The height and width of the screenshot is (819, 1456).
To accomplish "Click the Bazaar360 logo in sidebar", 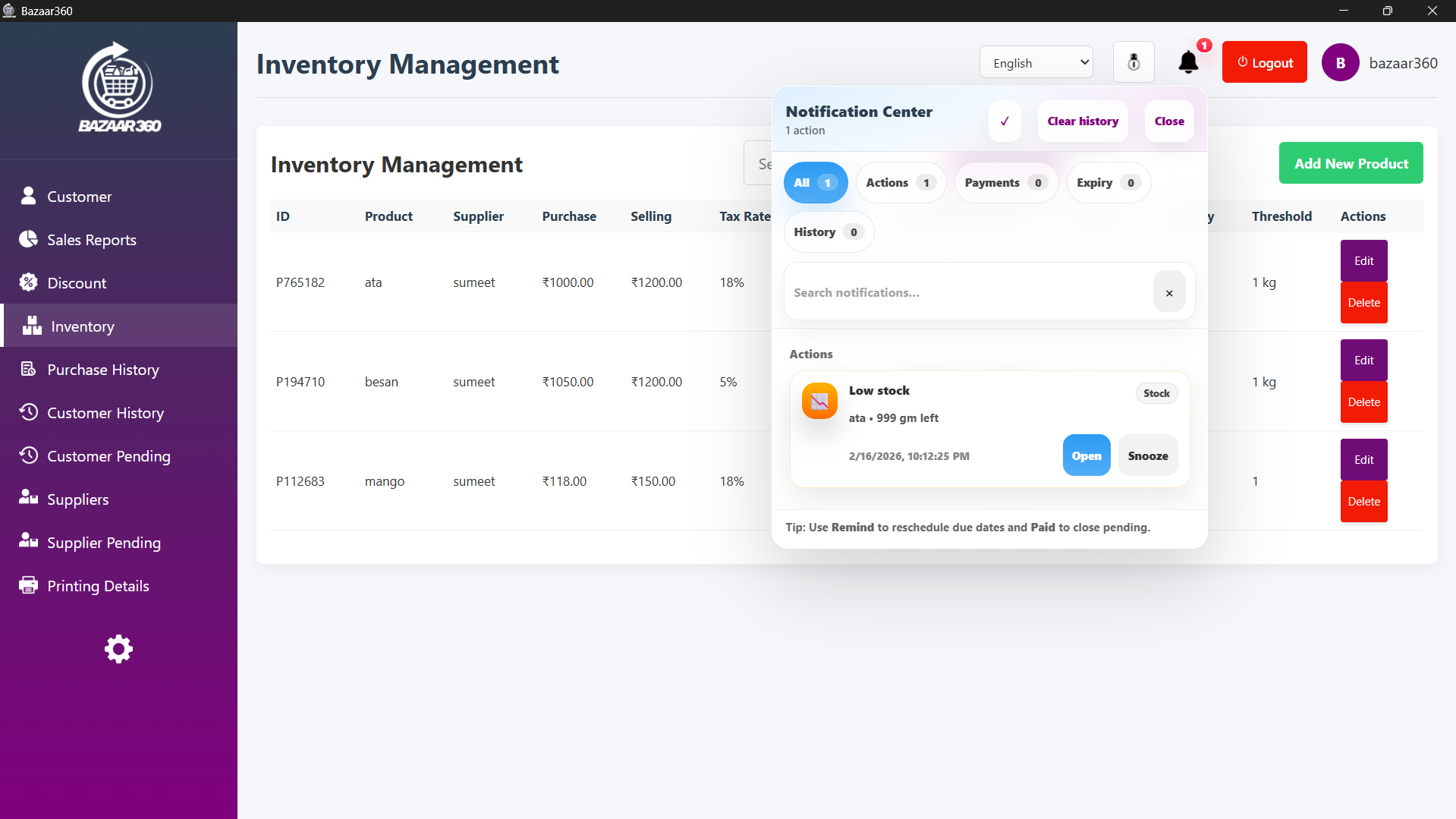I will pos(119,87).
